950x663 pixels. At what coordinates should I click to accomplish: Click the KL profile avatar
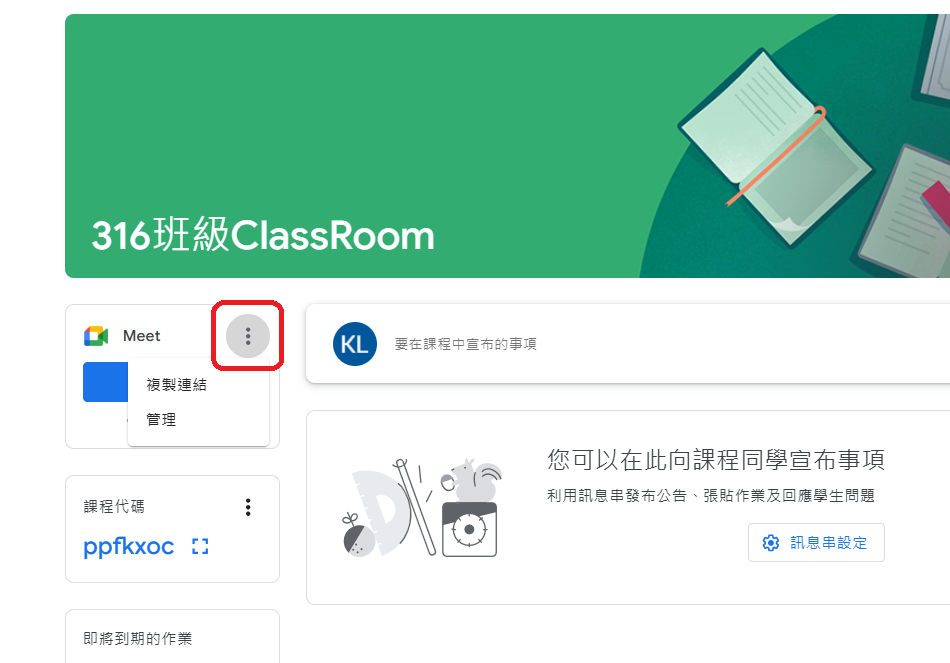pos(354,344)
